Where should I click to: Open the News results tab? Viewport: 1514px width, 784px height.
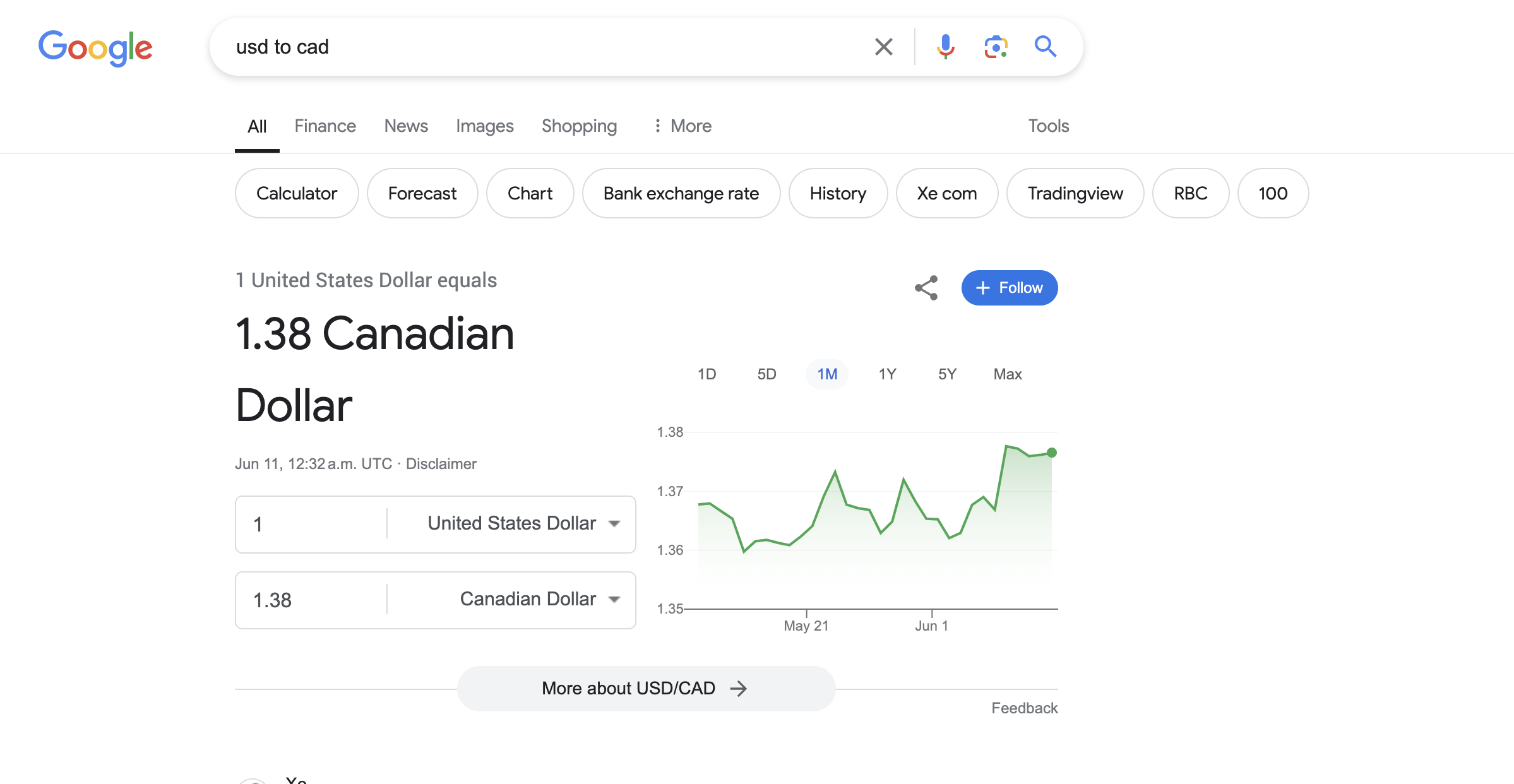405,126
